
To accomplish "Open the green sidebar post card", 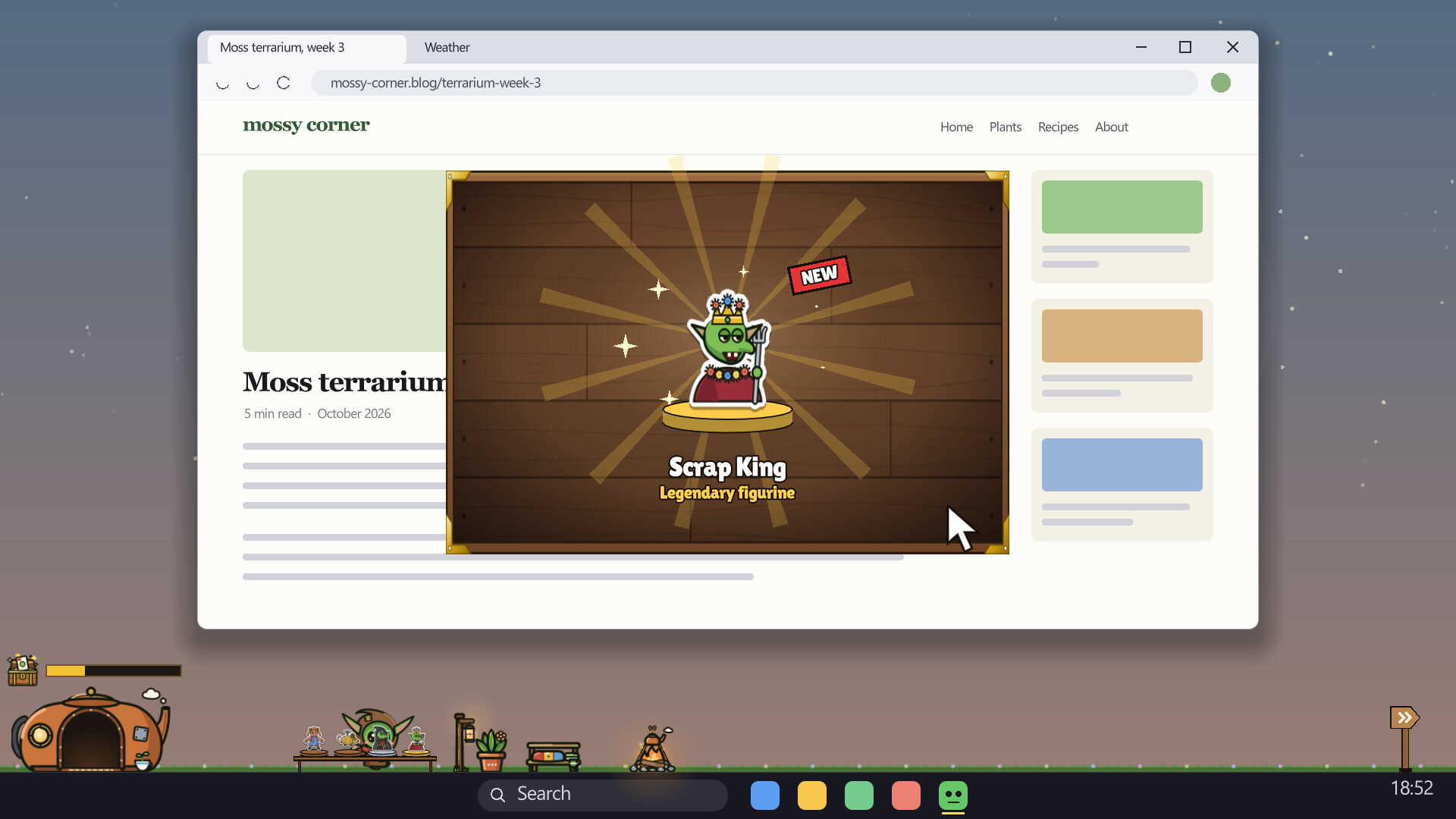I will coord(1122,226).
